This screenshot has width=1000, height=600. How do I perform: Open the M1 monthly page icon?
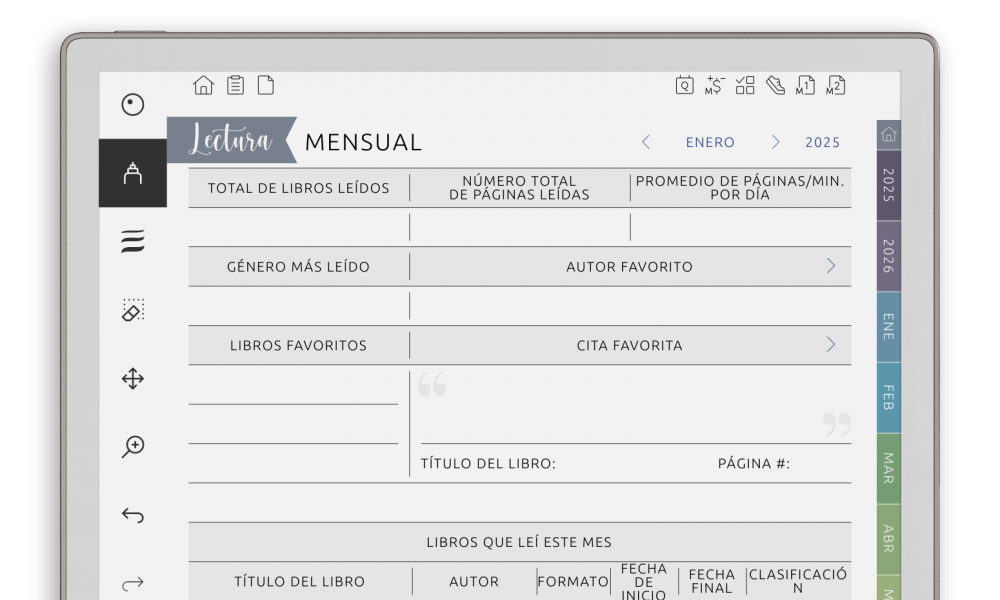pyautogui.click(x=805, y=85)
